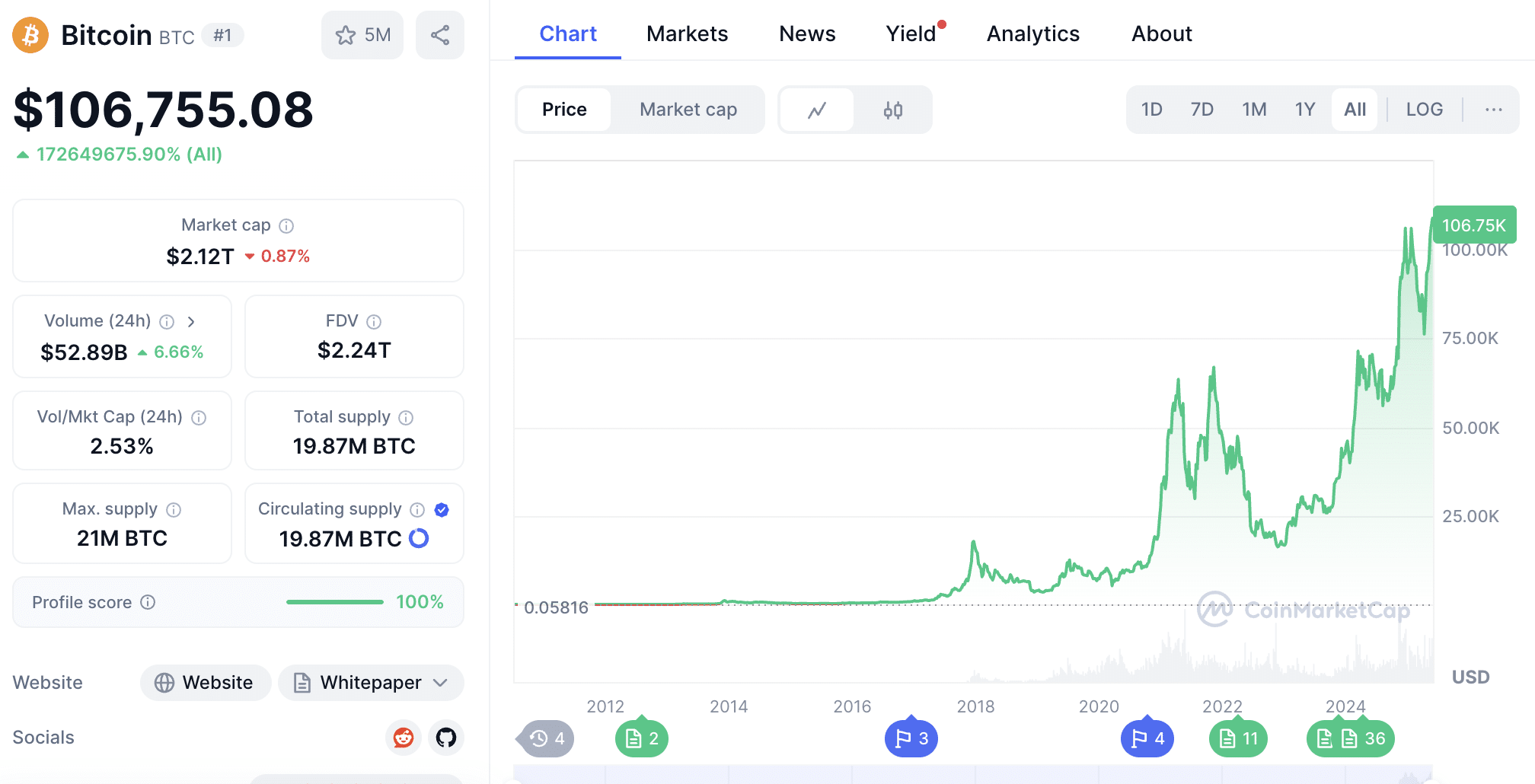This screenshot has height=784, width=1535.
Task: Expand the Whitepaper dropdown
Action: pyautogui.click(x=371, y=683)
